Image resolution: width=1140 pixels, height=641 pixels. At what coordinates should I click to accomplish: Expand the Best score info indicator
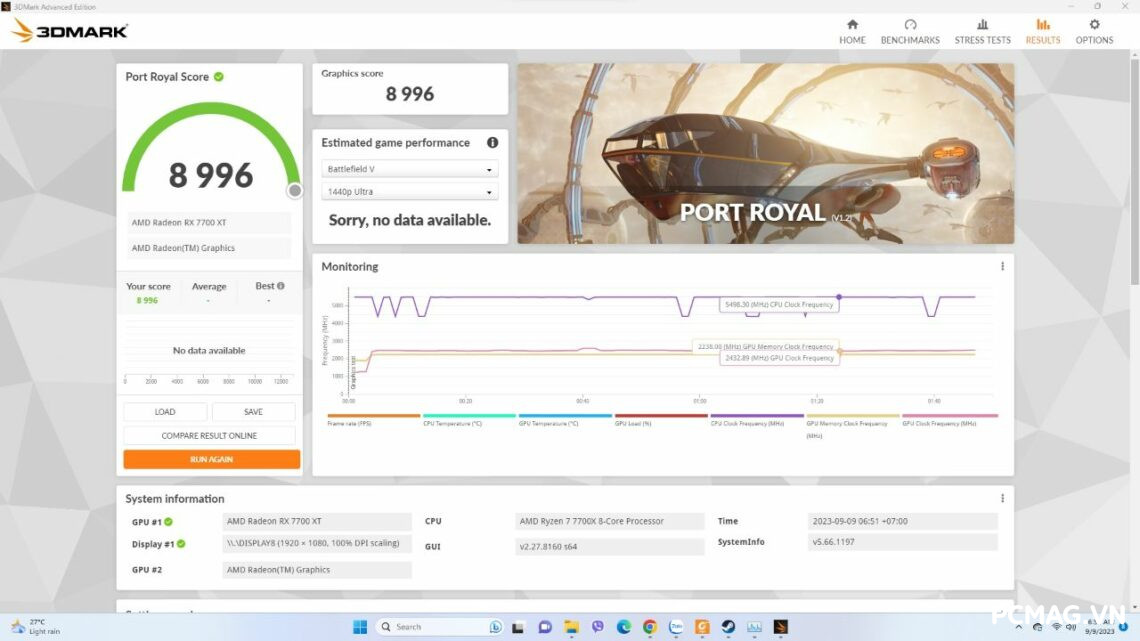[281, 285]
